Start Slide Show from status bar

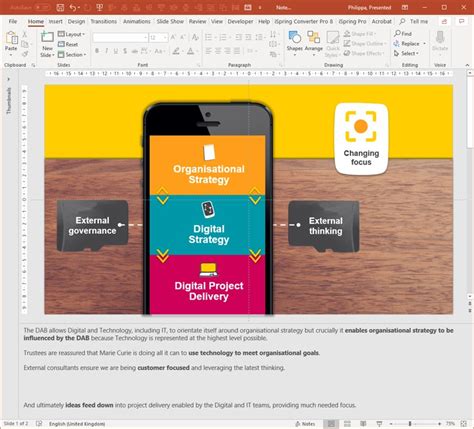coord(379,424)
